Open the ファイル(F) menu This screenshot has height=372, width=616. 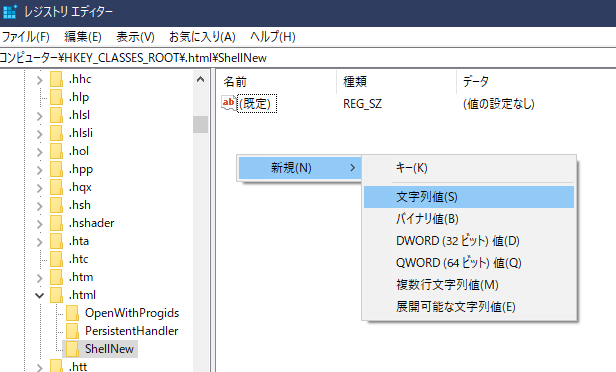click(x=26, y=37)
